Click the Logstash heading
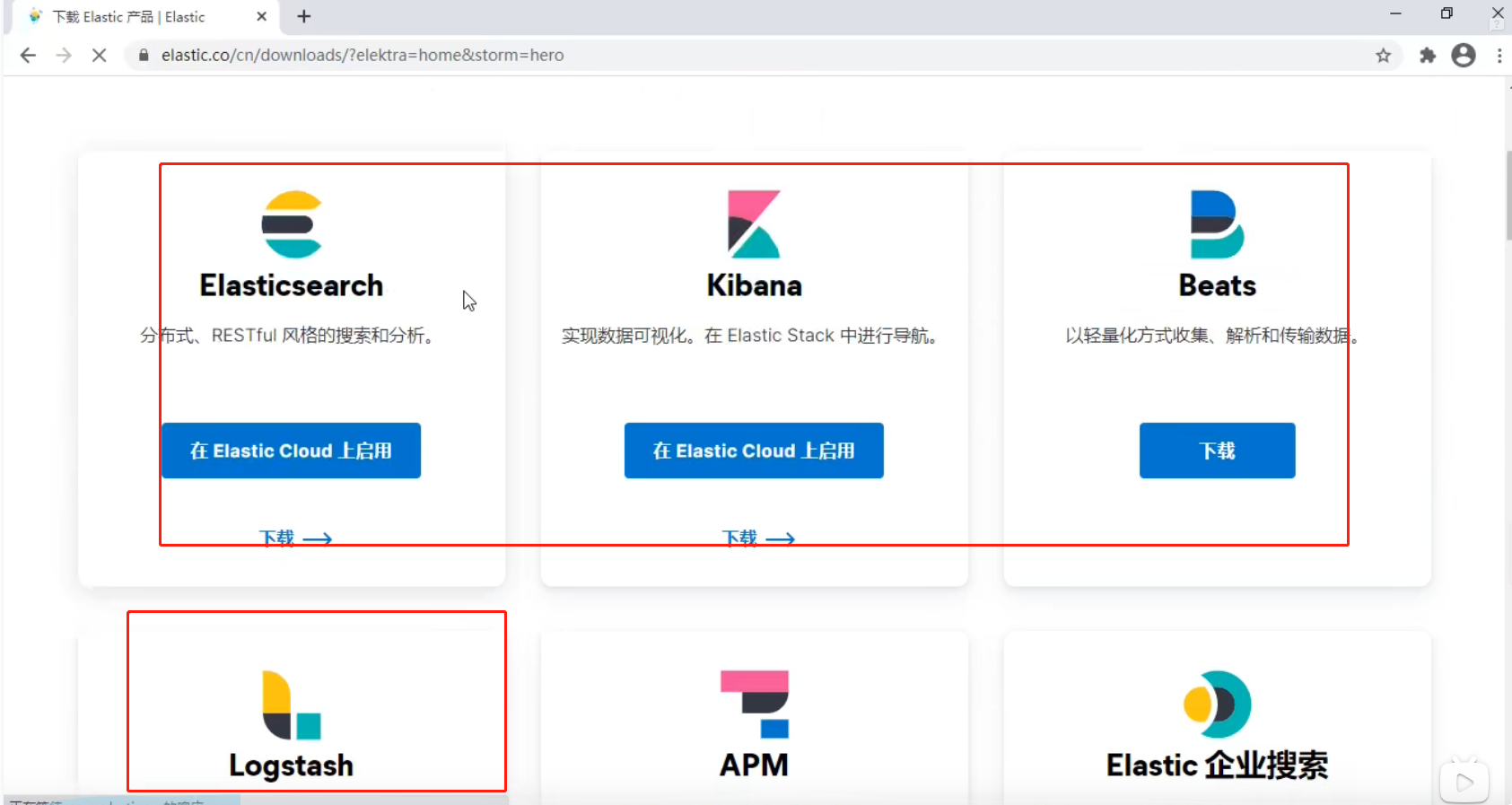The height and width of the screenshot is (805, 1512). (x=292, y=766)
